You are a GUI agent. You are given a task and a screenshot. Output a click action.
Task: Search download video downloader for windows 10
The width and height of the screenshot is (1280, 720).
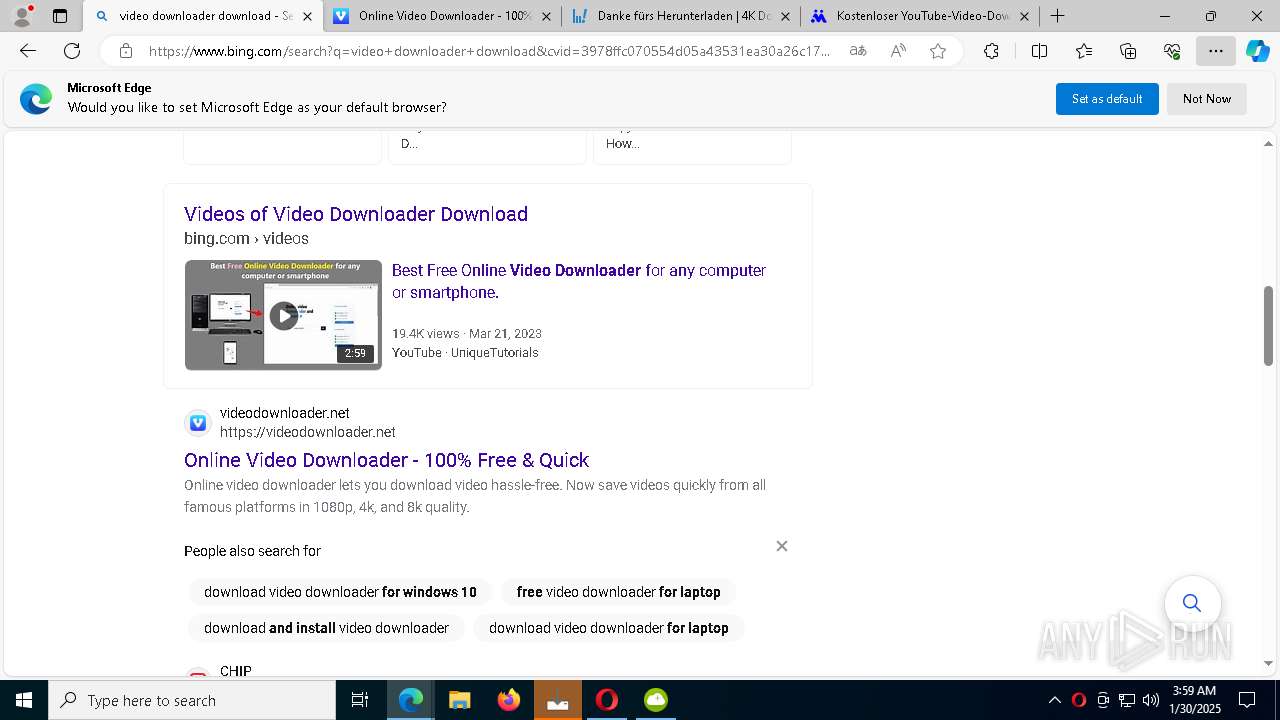coord(340,592)
